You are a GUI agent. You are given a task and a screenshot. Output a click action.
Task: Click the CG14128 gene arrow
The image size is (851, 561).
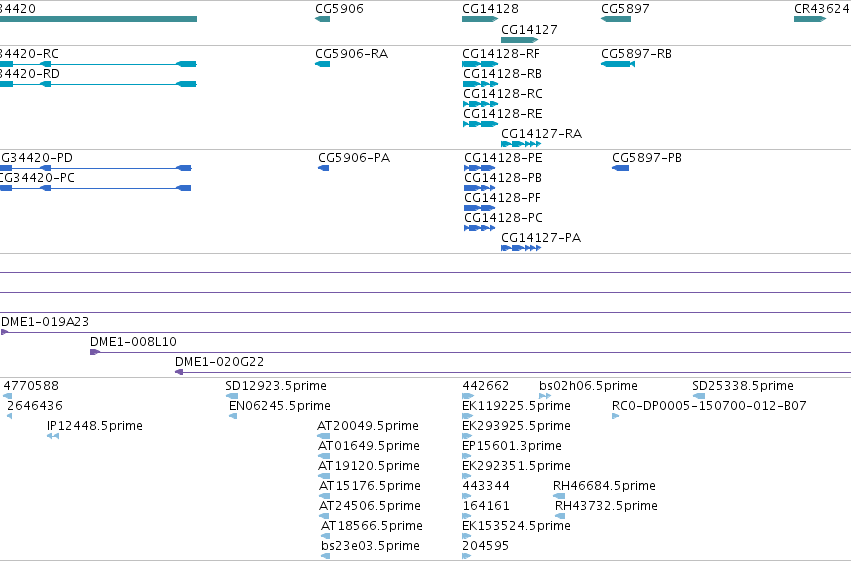coord(480,19)
